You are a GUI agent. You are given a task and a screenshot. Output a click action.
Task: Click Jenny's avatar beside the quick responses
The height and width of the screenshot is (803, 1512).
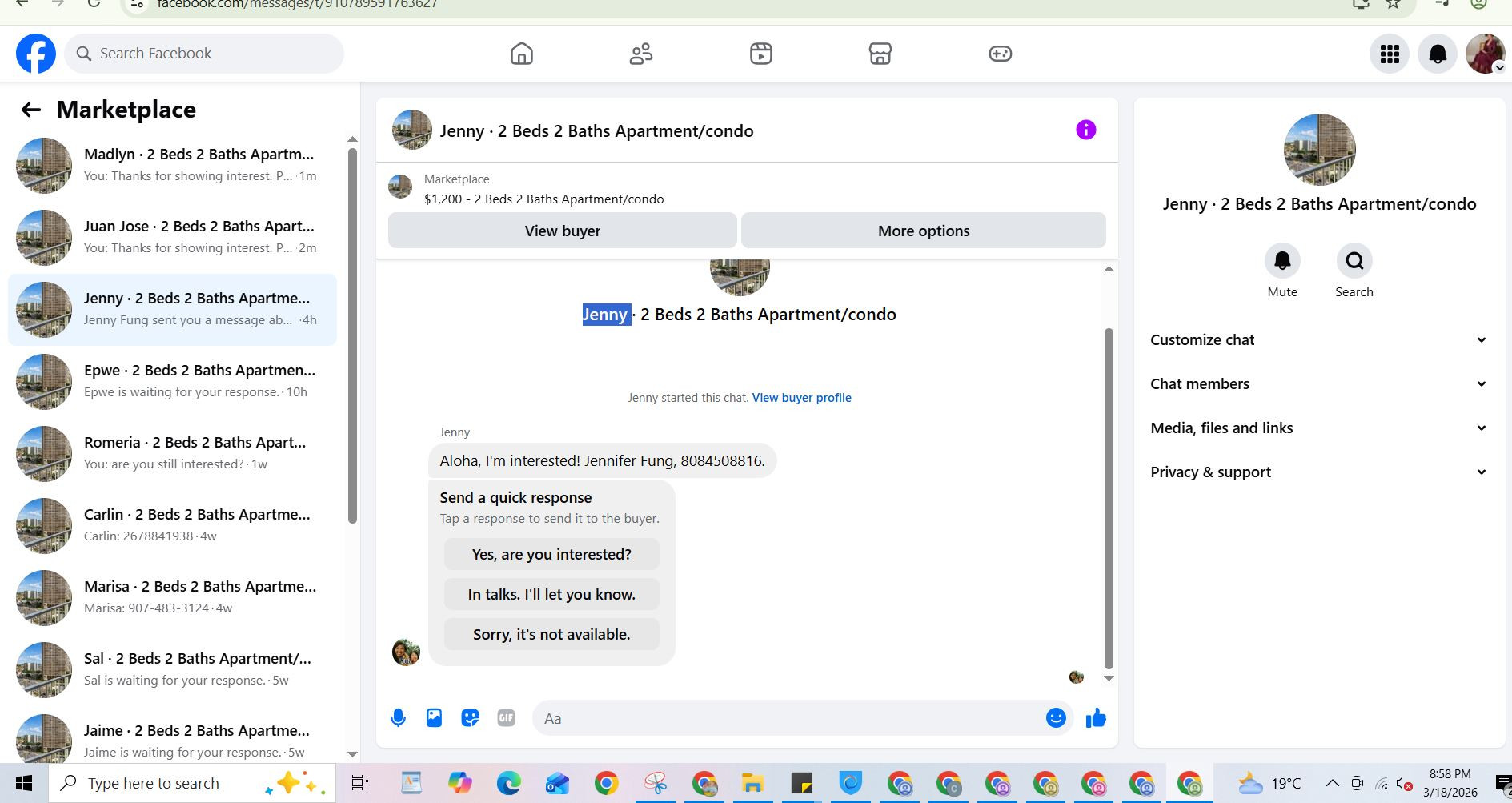[x=406, y=652]
